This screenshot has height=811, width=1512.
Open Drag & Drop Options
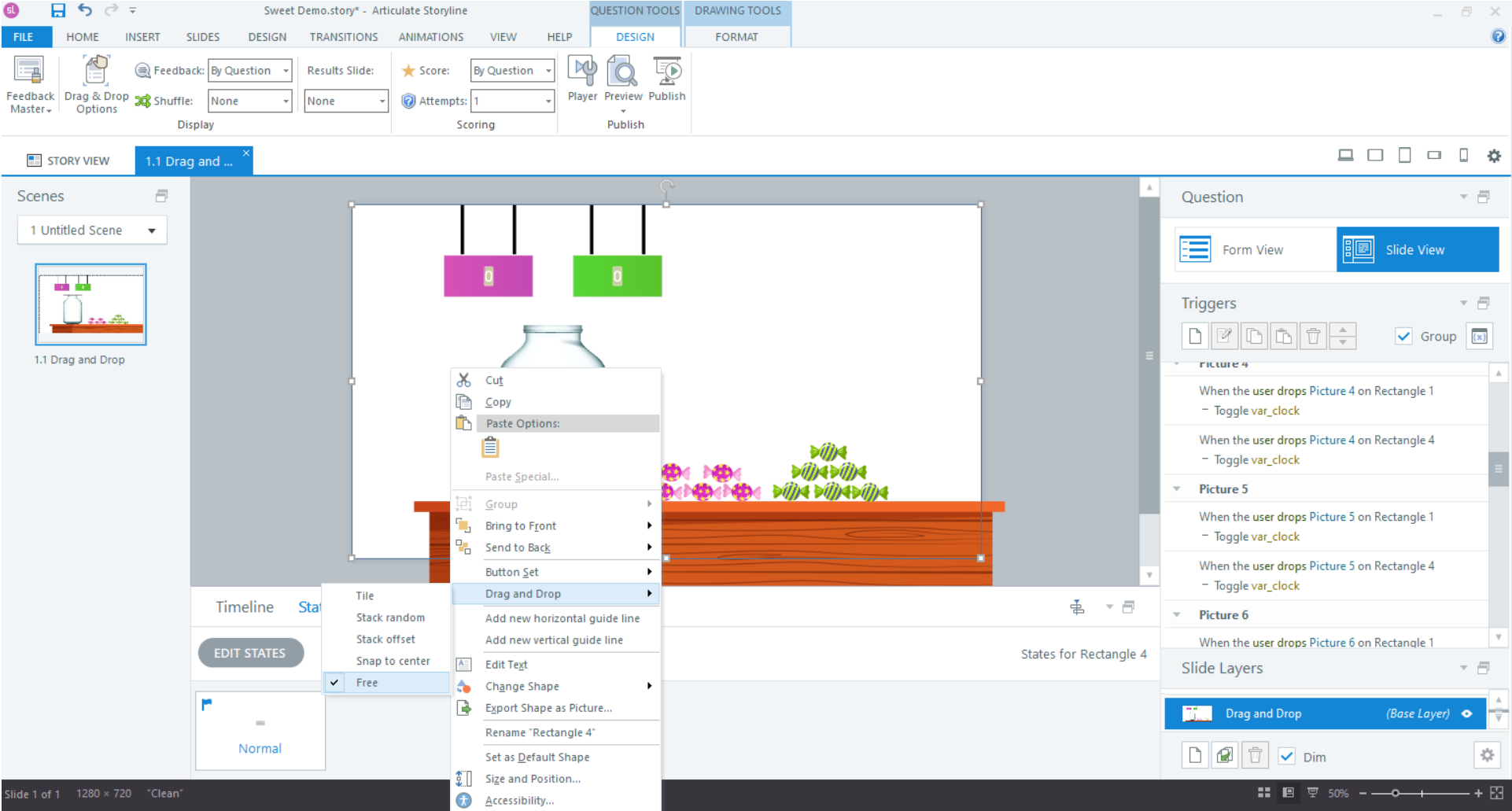tap(96, 85)
